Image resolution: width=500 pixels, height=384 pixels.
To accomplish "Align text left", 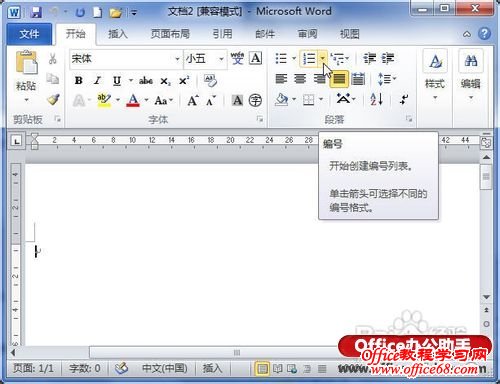I will [281, 79].
